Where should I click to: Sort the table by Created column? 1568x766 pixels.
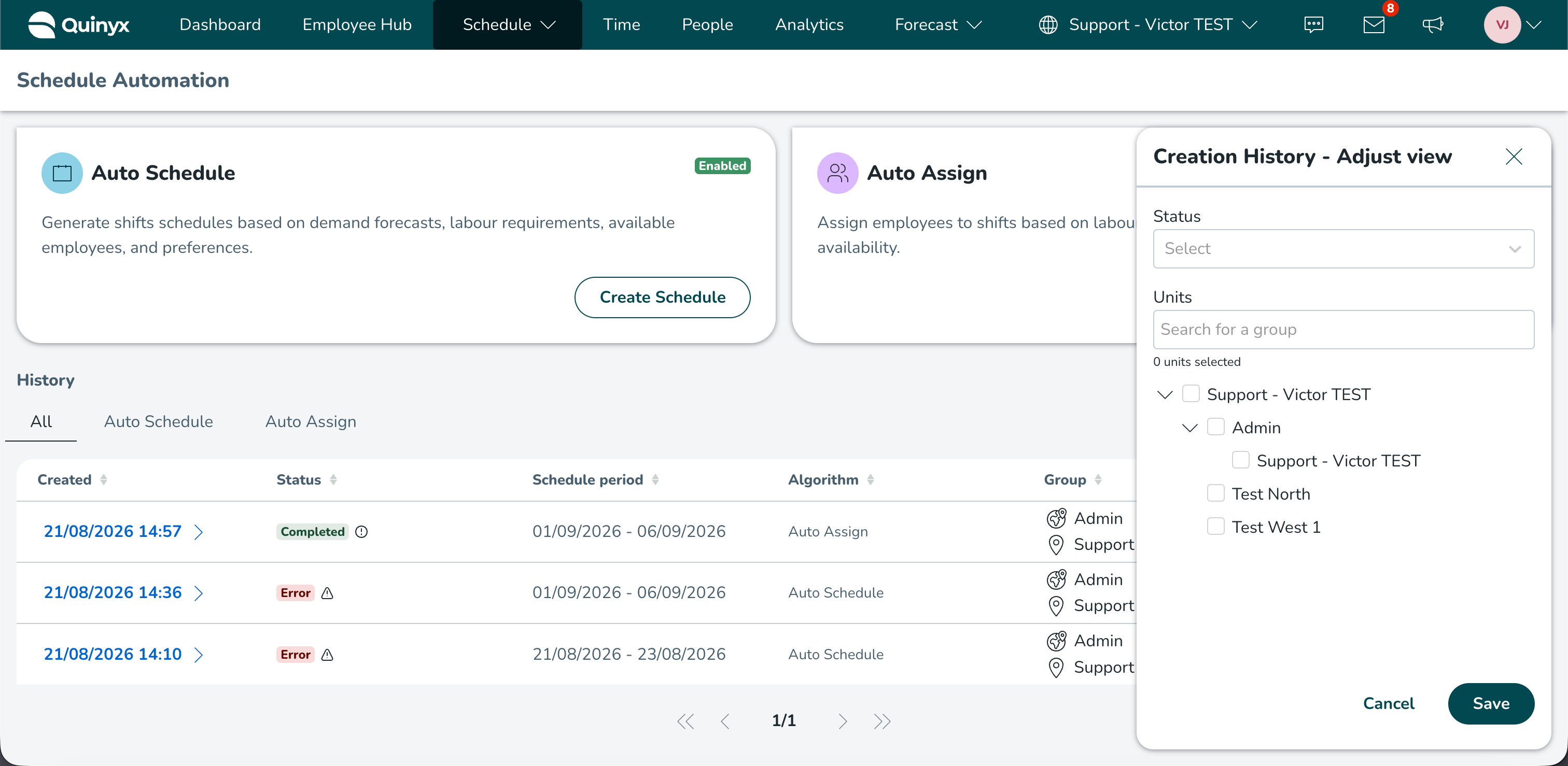[104, 480]
